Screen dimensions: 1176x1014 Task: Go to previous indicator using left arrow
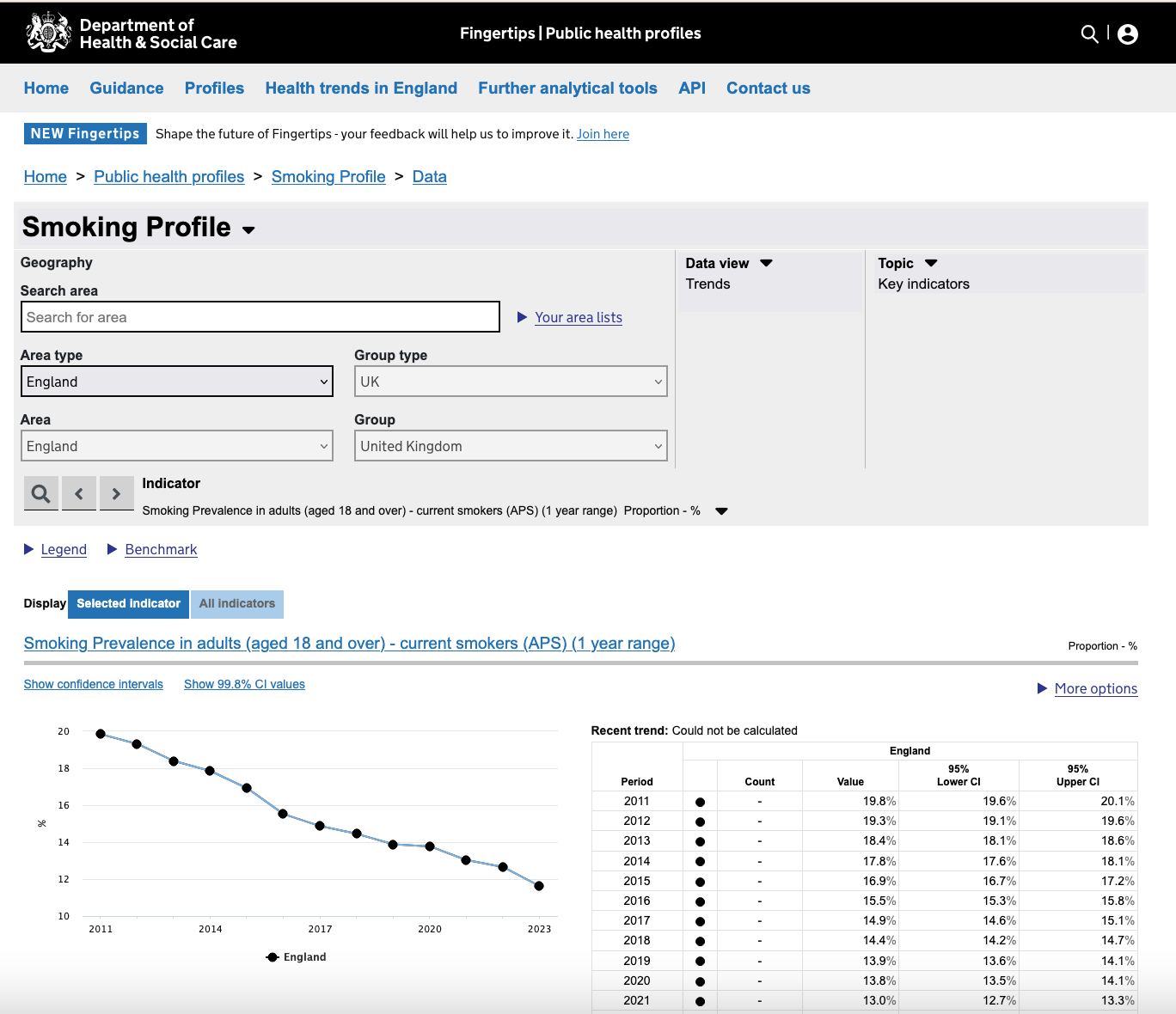(x=78, y=493)
